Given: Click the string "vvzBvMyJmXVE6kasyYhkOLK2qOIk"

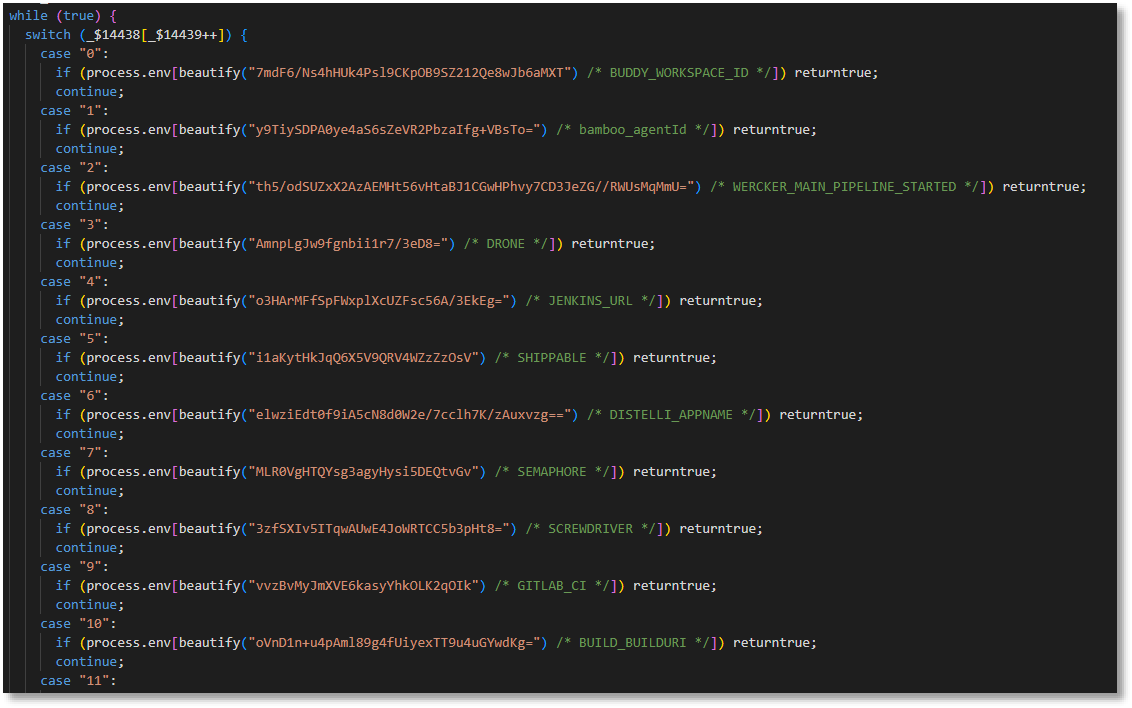Looking at the screenshot, I should pos(364,586).
